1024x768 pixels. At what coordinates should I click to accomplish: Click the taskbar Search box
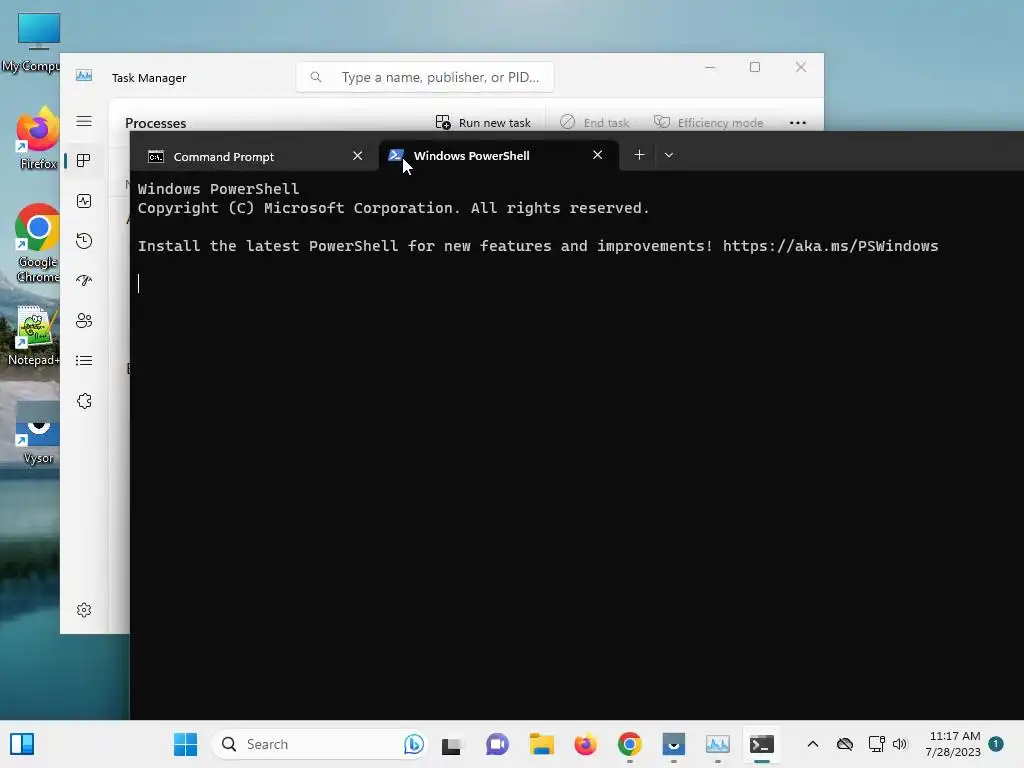pyautogui.click(x=320, y=744)
